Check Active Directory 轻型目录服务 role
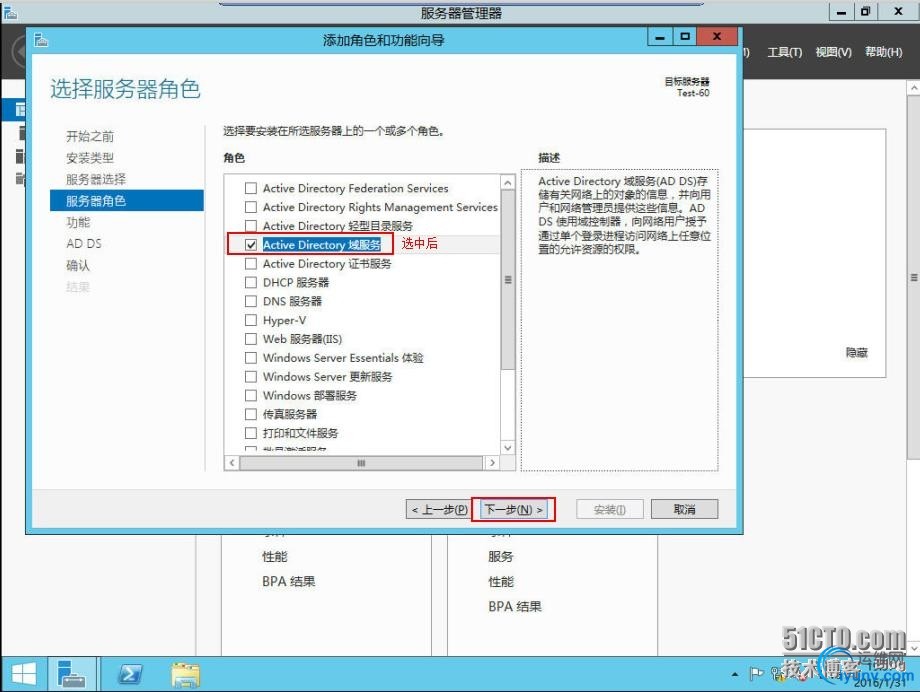This screenshot has height=692, width=920. point(251,226)
